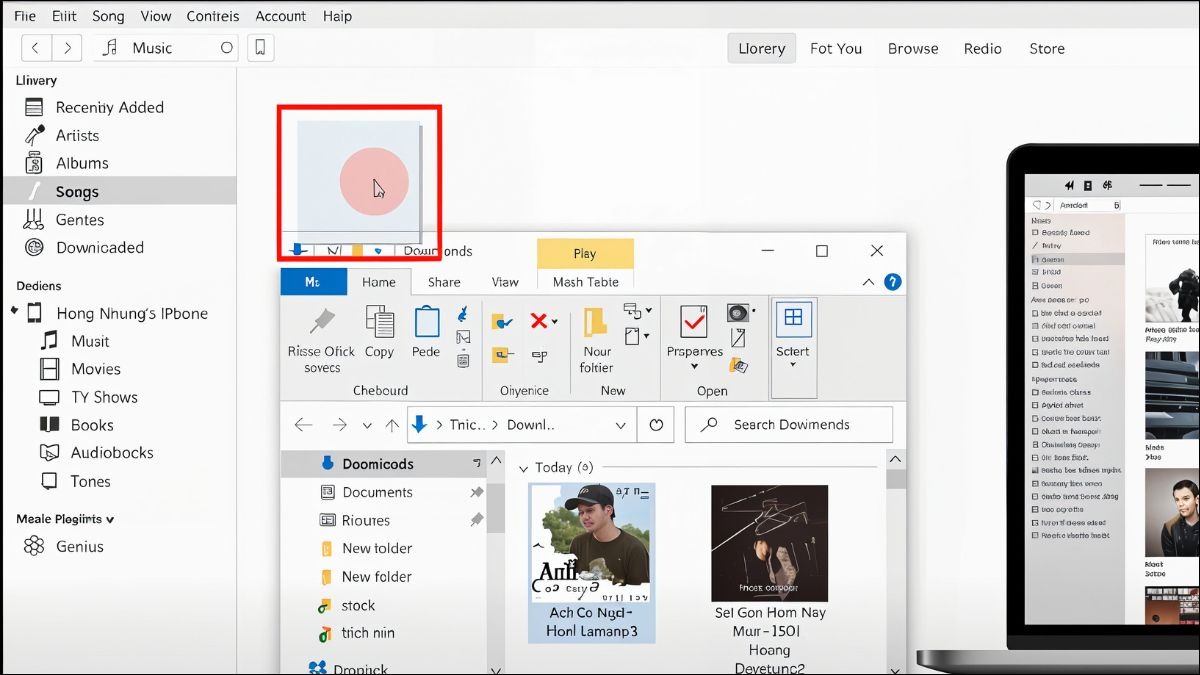
Task: Open Gentes in the library sidebar
Action: tap(80, 219)
